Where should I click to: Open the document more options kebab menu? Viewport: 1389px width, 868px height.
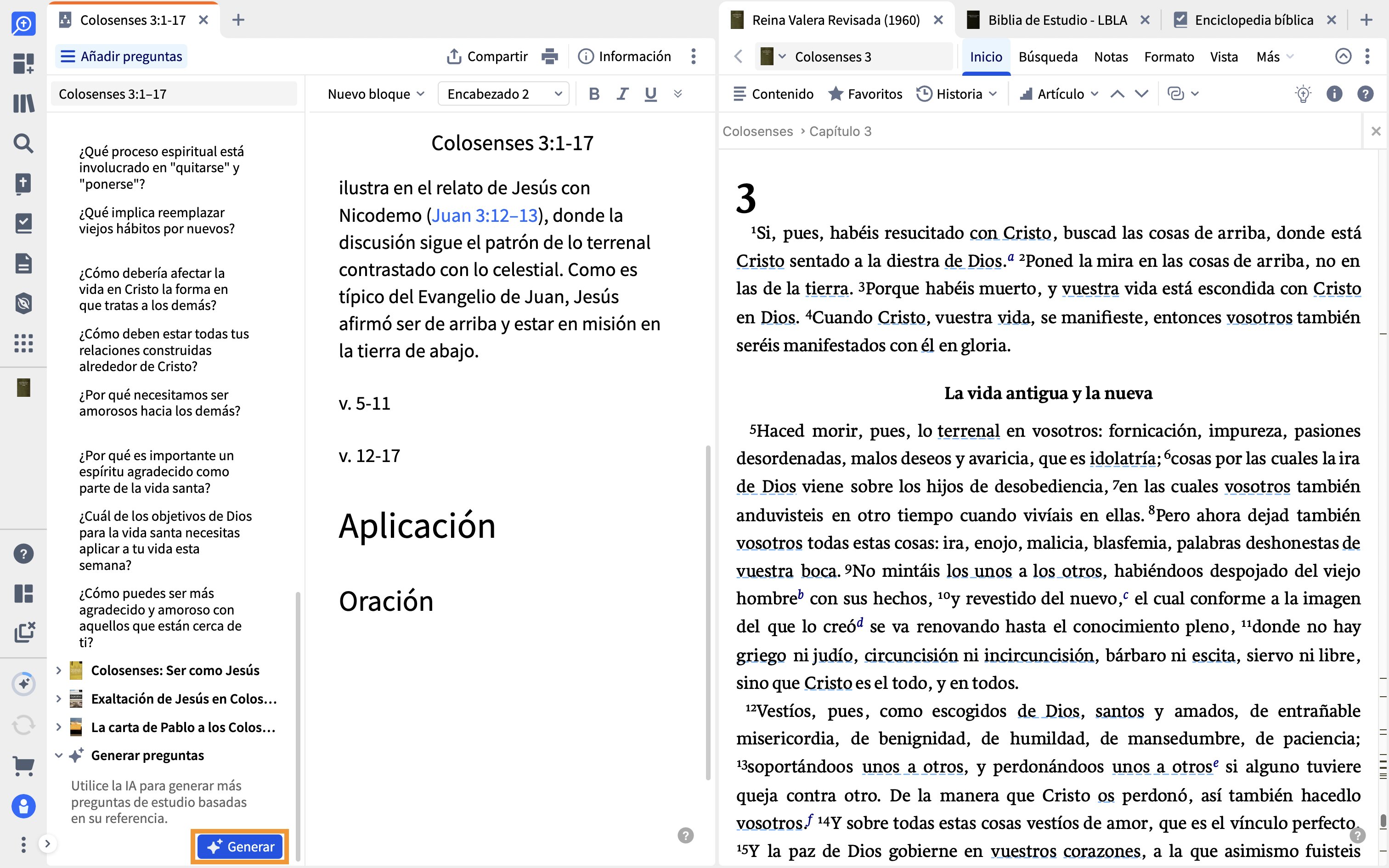pos(694,56)
